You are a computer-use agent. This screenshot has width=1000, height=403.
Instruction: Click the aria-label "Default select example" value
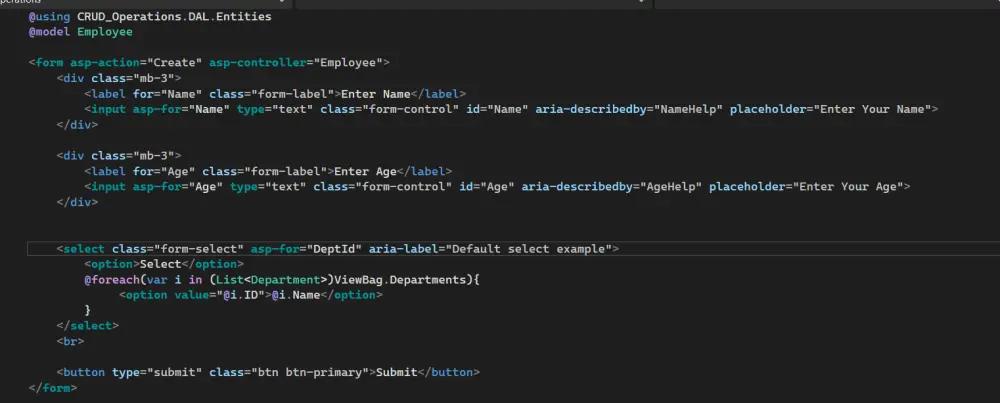click(x=529, y=248)
